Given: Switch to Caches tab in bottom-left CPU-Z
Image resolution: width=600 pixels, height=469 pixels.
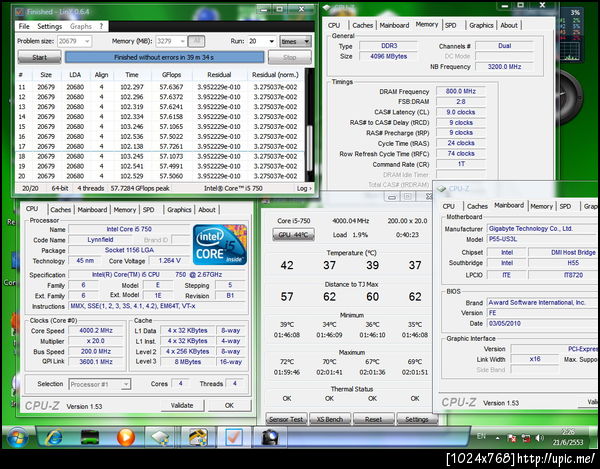Looking at the screenshot, I should [x=60, y=210].
